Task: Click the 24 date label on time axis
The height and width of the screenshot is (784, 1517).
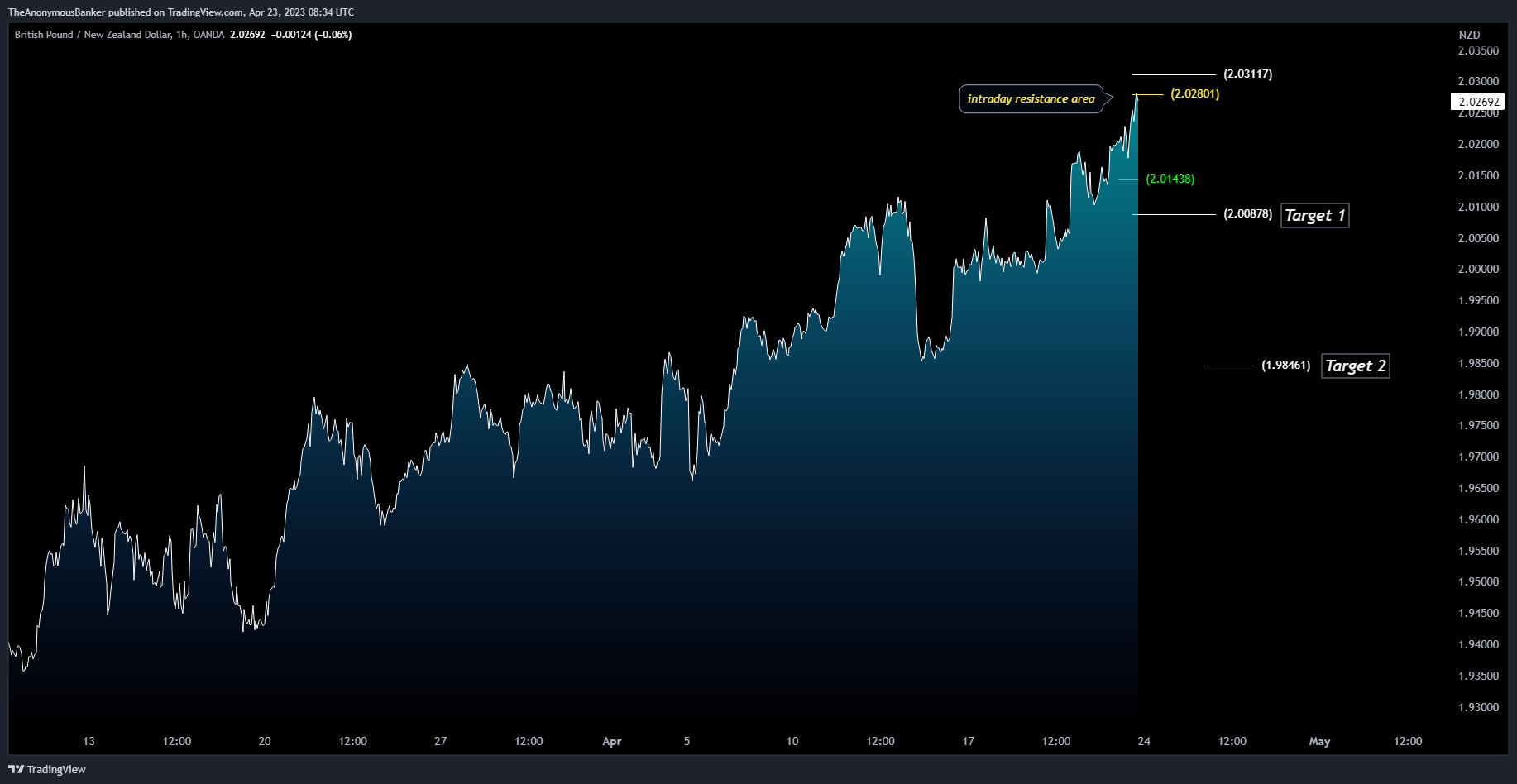Action: (1144, 741)
